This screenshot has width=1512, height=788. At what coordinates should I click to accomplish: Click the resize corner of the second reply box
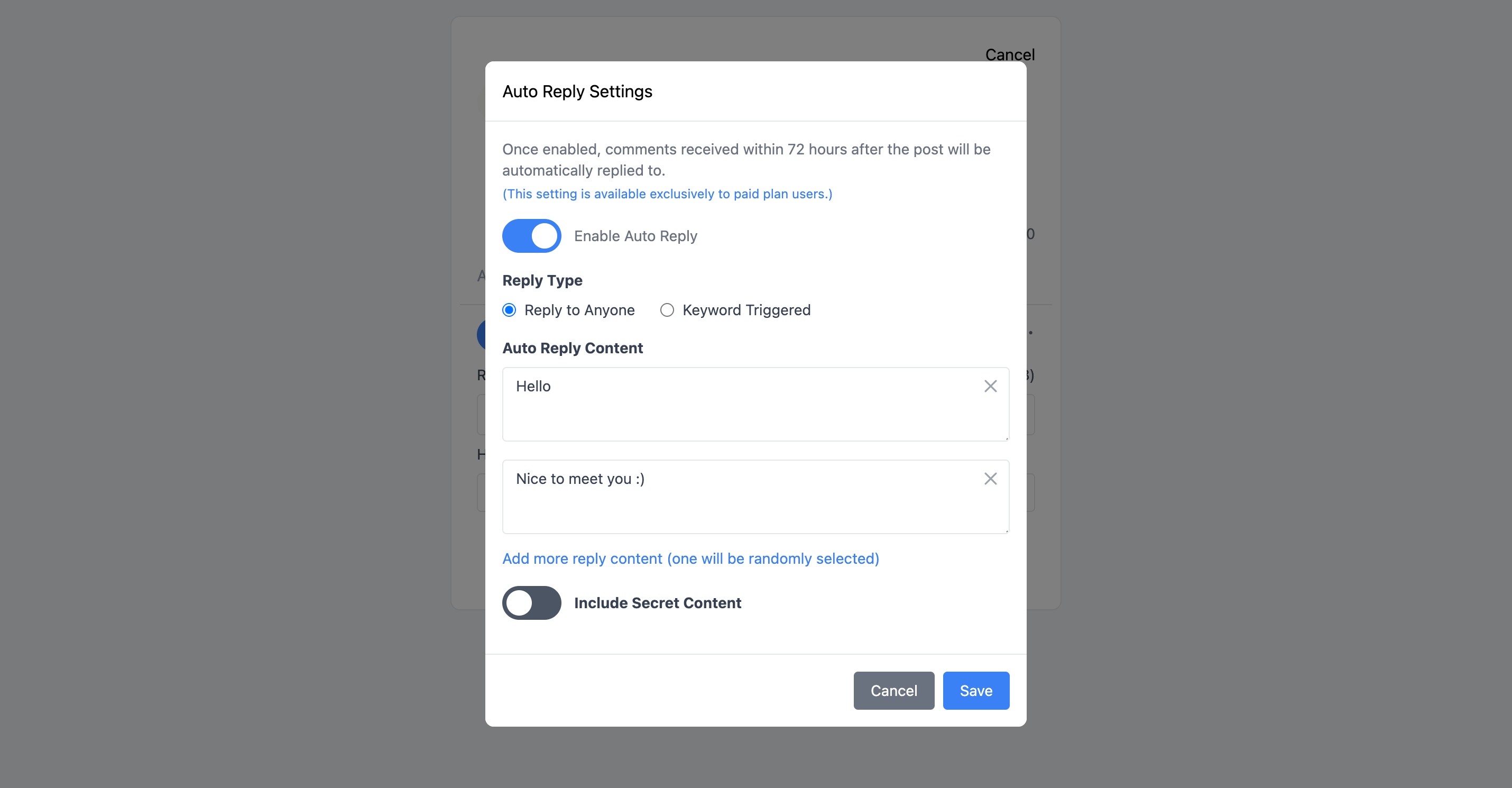point(1006,531)
